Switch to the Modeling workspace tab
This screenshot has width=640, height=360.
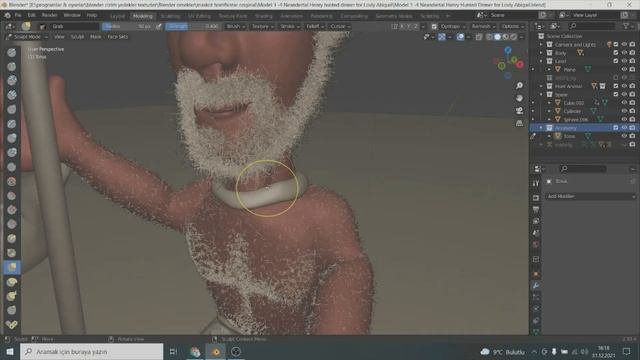[x=142, y=16]
